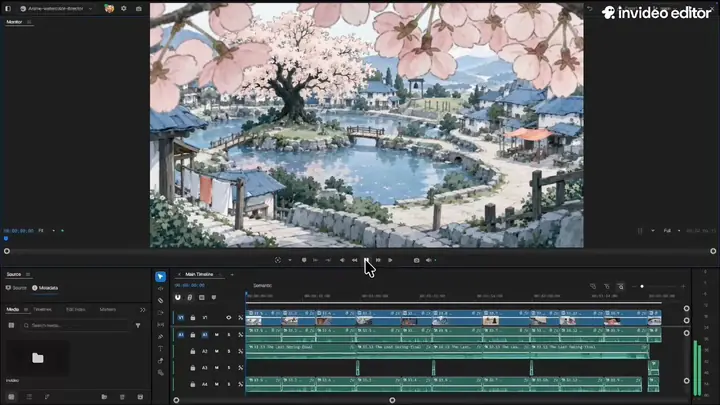Expand hidden tabs with double chevron
The height and width of the screenshot is (405, 720).
point(142,310)
